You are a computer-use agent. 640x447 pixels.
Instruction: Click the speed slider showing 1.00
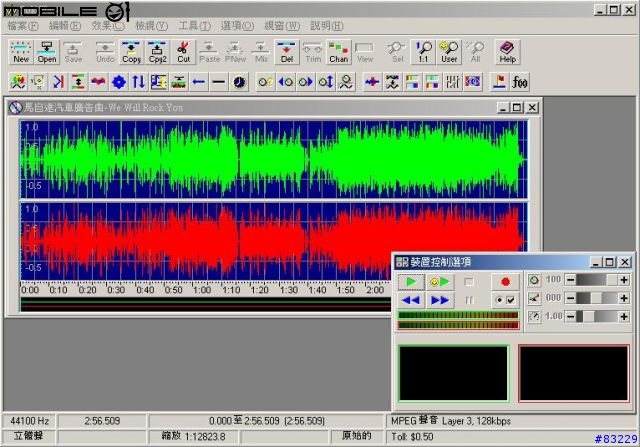coord(597,317)
